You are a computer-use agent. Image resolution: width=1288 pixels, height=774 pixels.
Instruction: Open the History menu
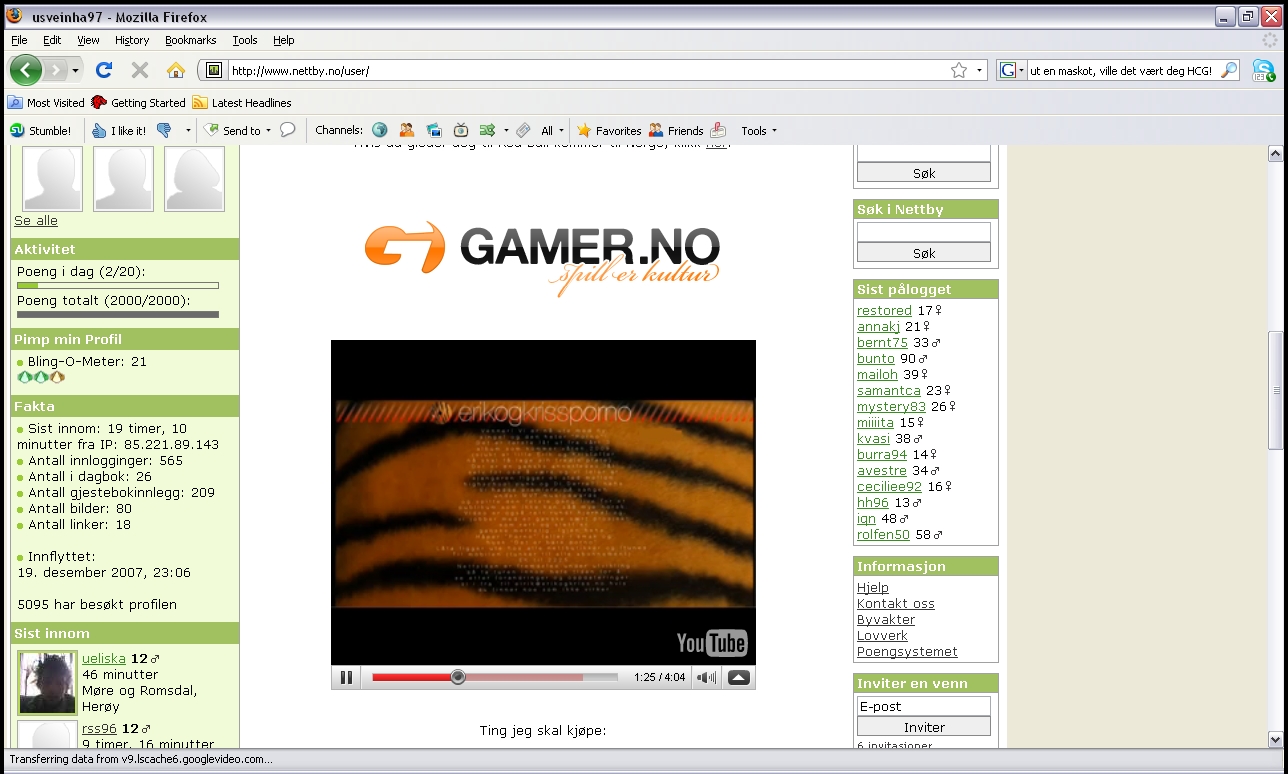point(132,40)
